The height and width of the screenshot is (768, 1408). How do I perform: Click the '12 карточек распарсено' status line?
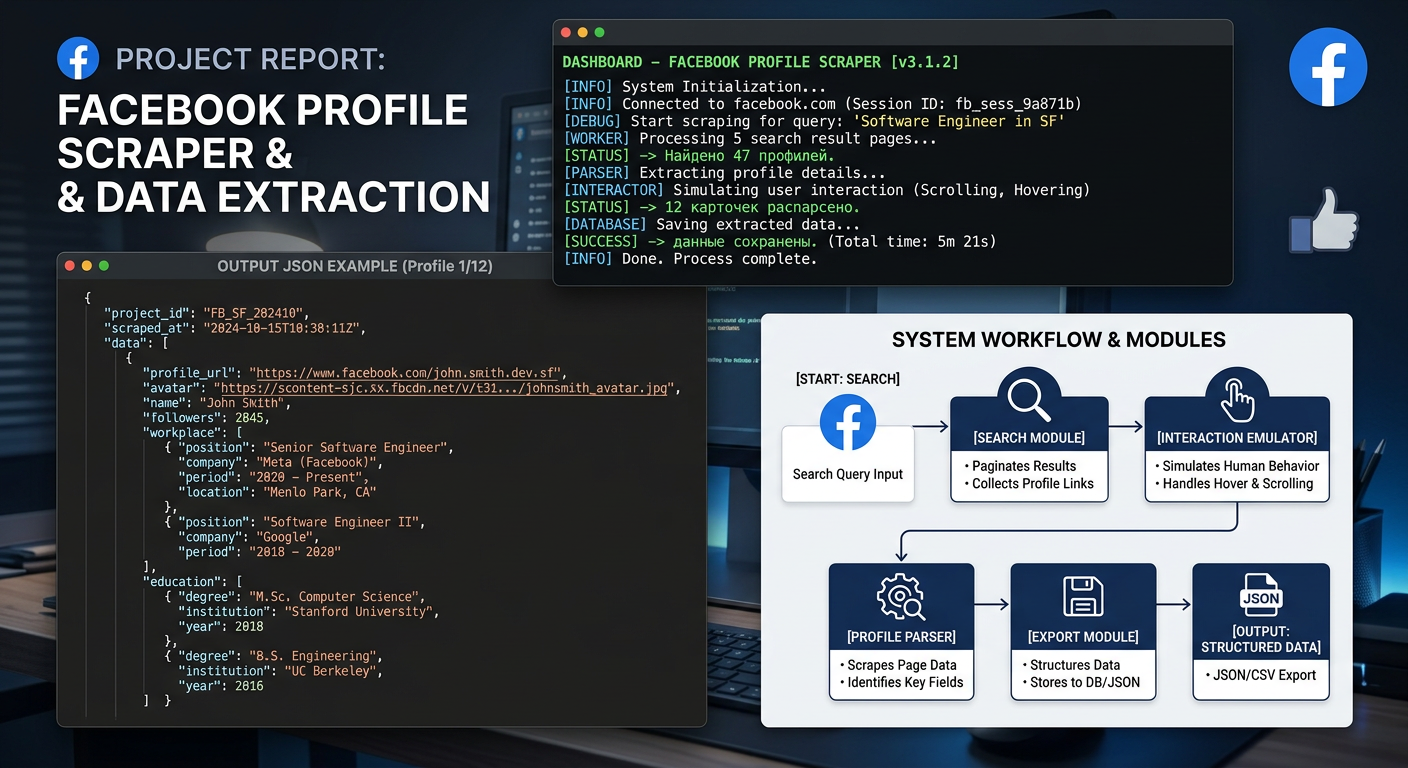[712, 207]
